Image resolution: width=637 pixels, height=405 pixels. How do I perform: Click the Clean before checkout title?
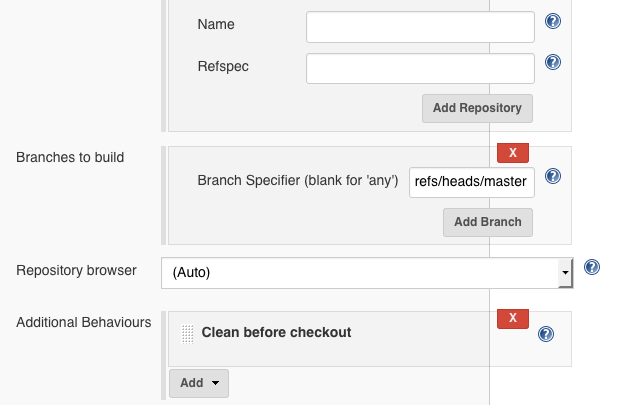coord(276,332)
